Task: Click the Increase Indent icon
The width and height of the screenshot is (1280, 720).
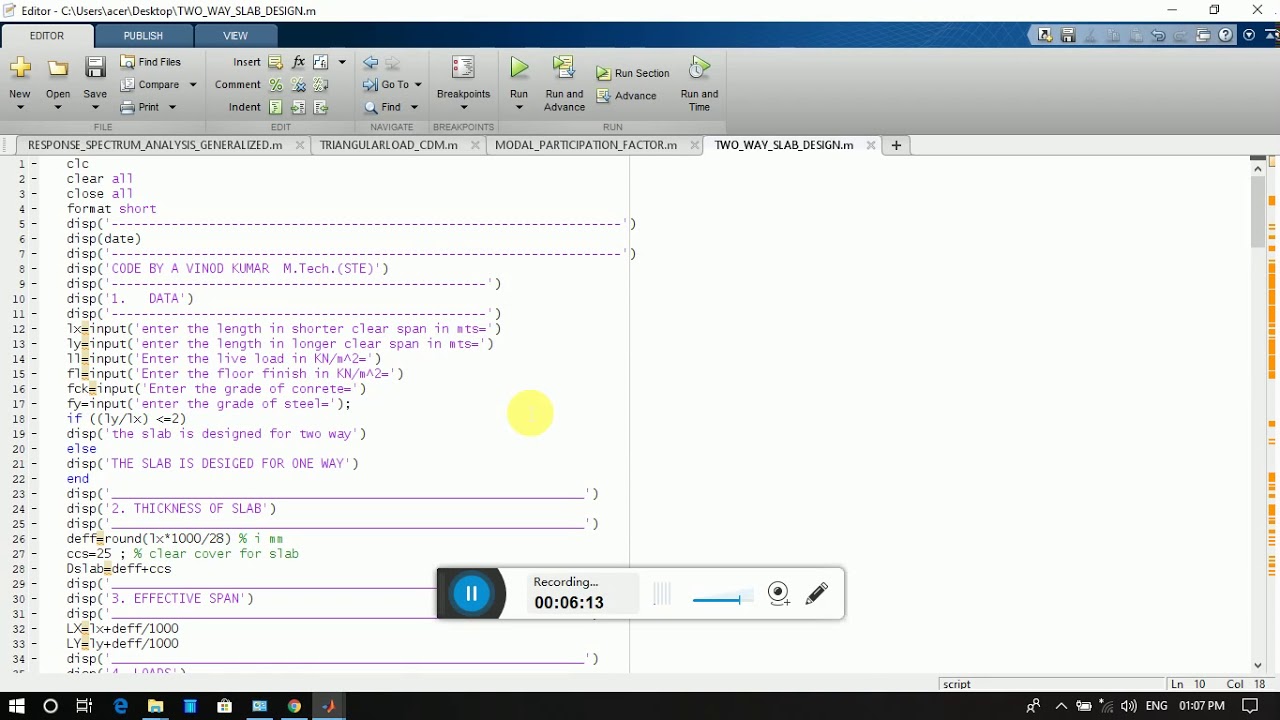Action: (x=298, y=107)
